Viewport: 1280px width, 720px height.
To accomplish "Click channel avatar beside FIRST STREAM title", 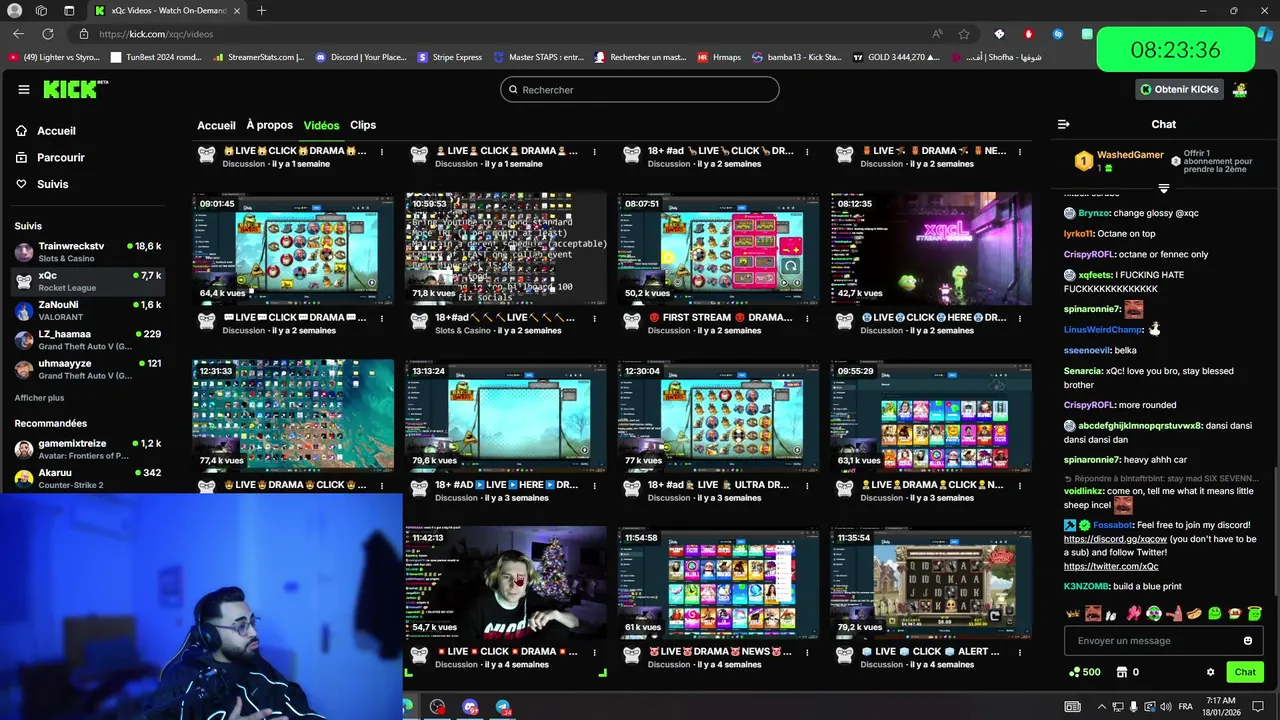I will [x=632, y=321].
